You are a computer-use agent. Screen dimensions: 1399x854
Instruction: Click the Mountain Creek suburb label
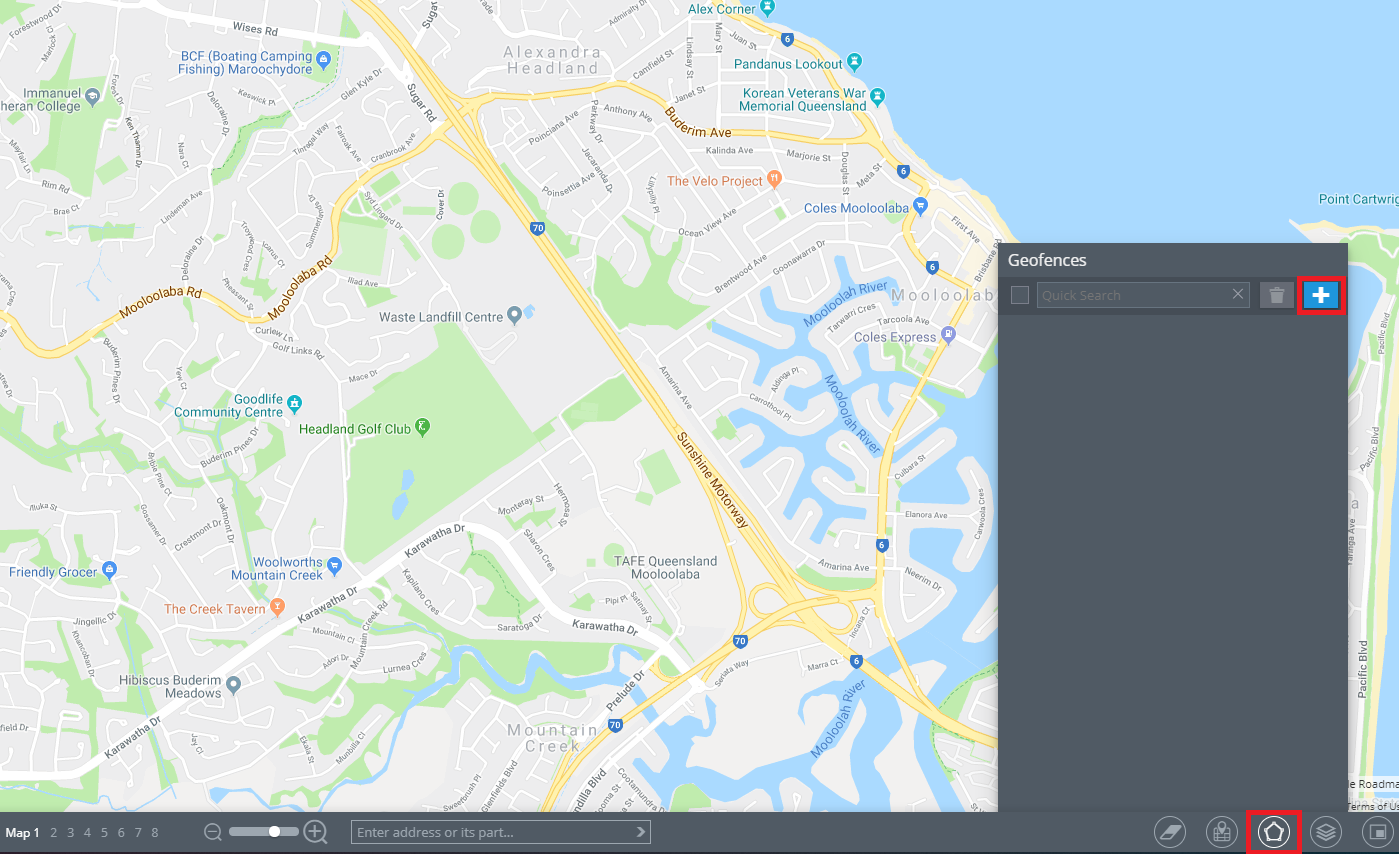coord(553,738)
